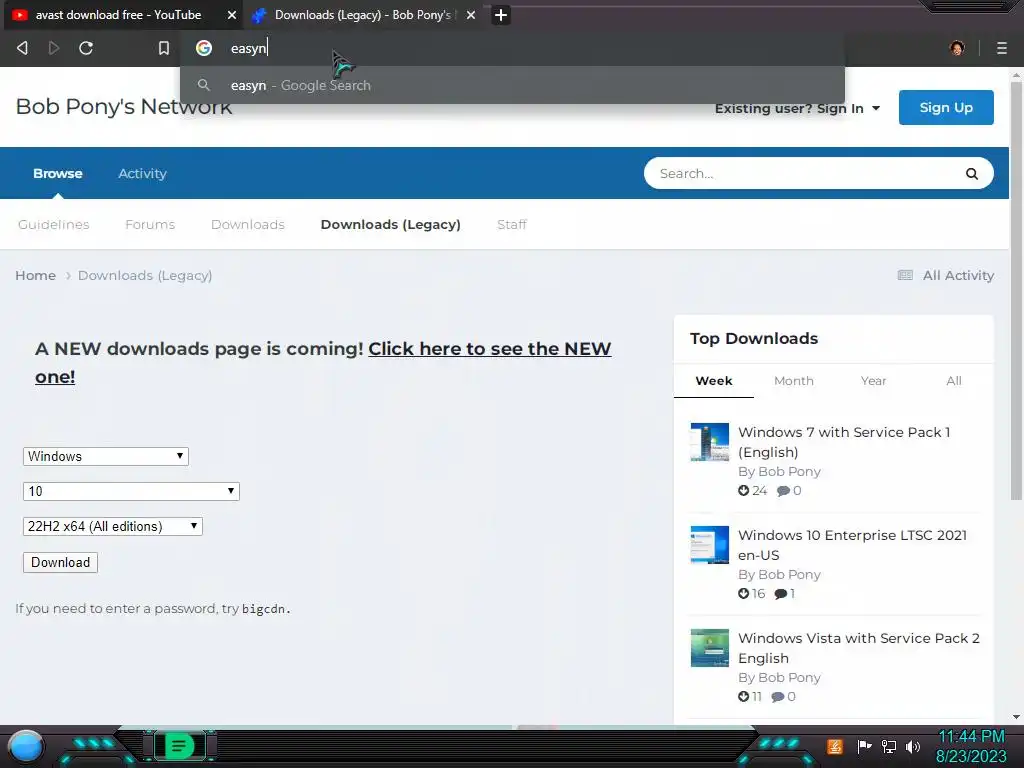Click Bob Pony author under Windows Vista
Image resolution: width=1024 pixels, height=768 pixels.
(789, 678)
